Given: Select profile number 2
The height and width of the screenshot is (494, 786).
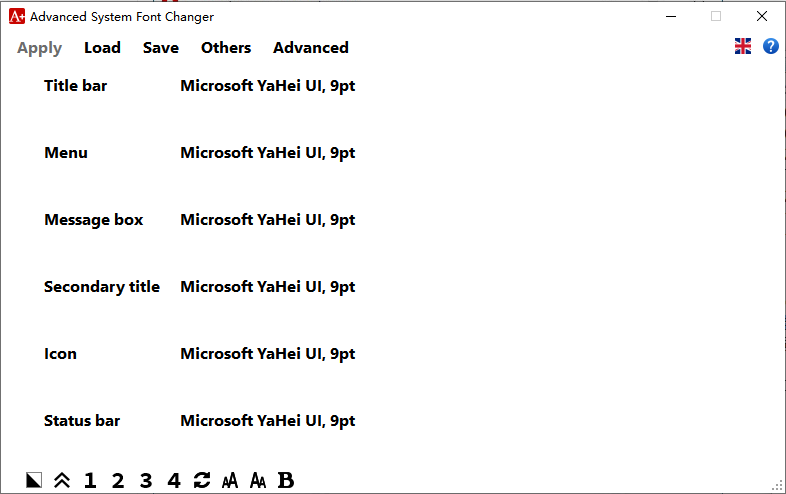Looking at the screenshot, I should [x=118, y=481].
